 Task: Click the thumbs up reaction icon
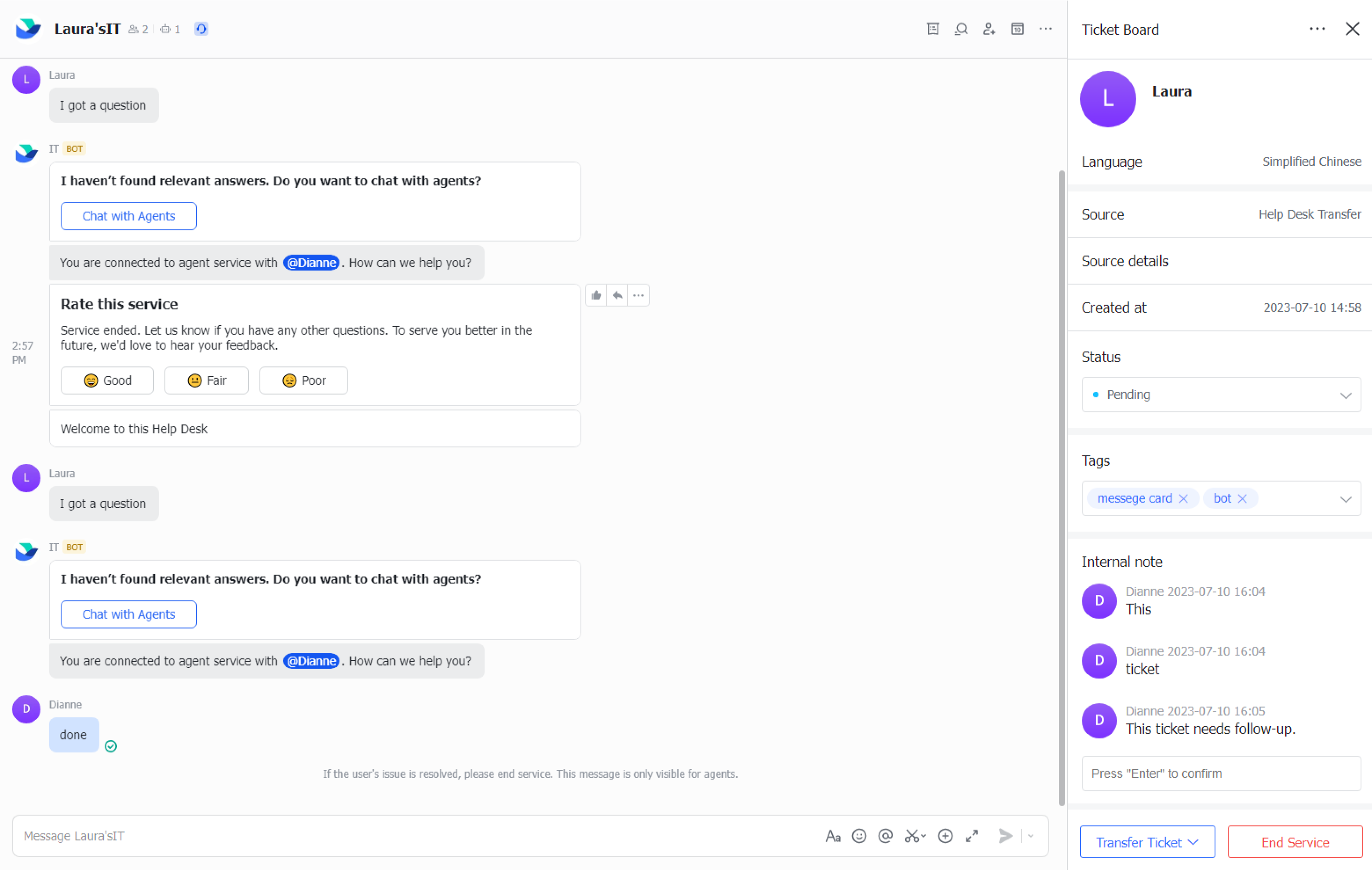pyautogui.click(x=596, y=295)
